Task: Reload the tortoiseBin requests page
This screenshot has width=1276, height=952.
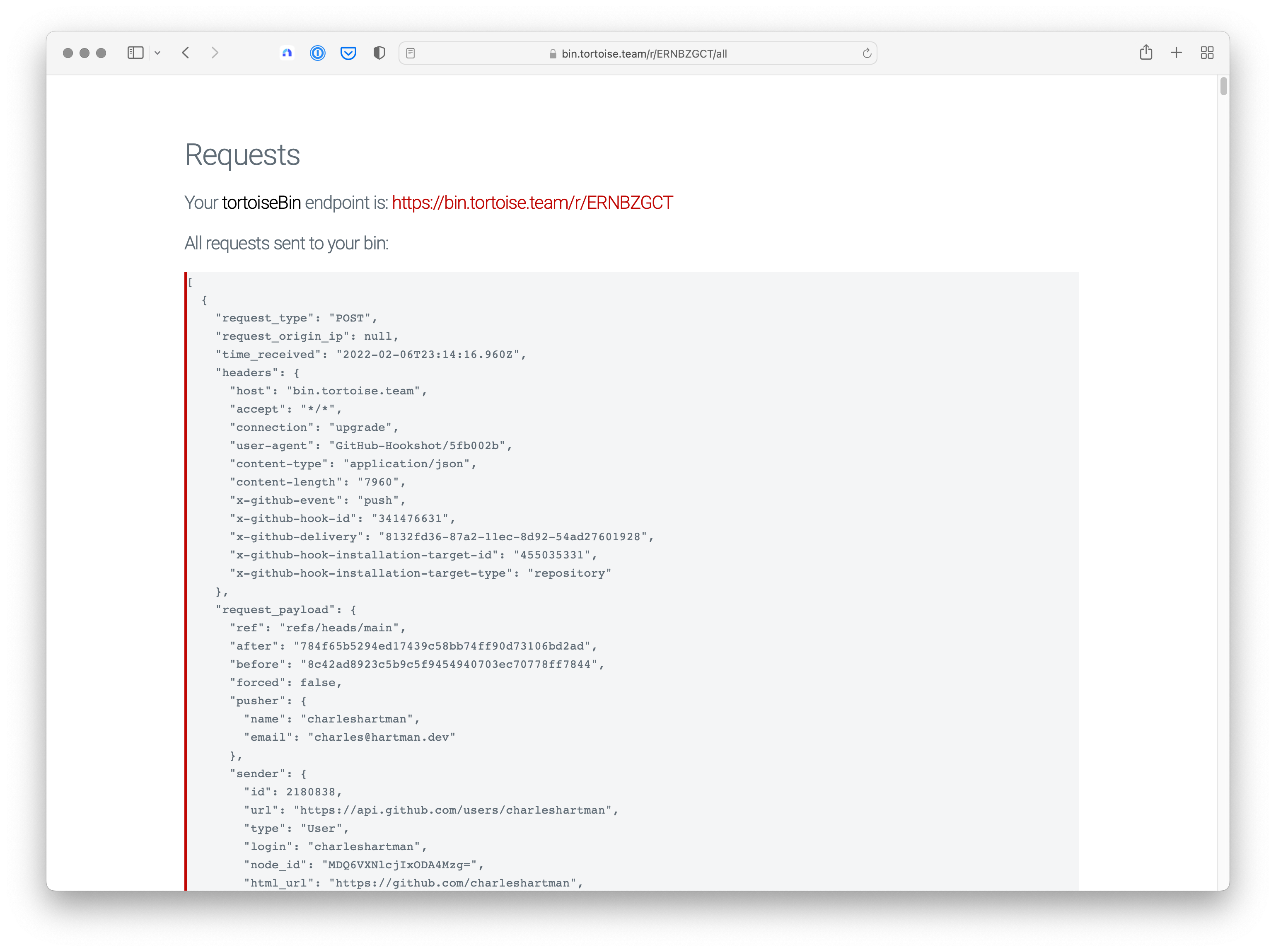Action: coord(867,53)
